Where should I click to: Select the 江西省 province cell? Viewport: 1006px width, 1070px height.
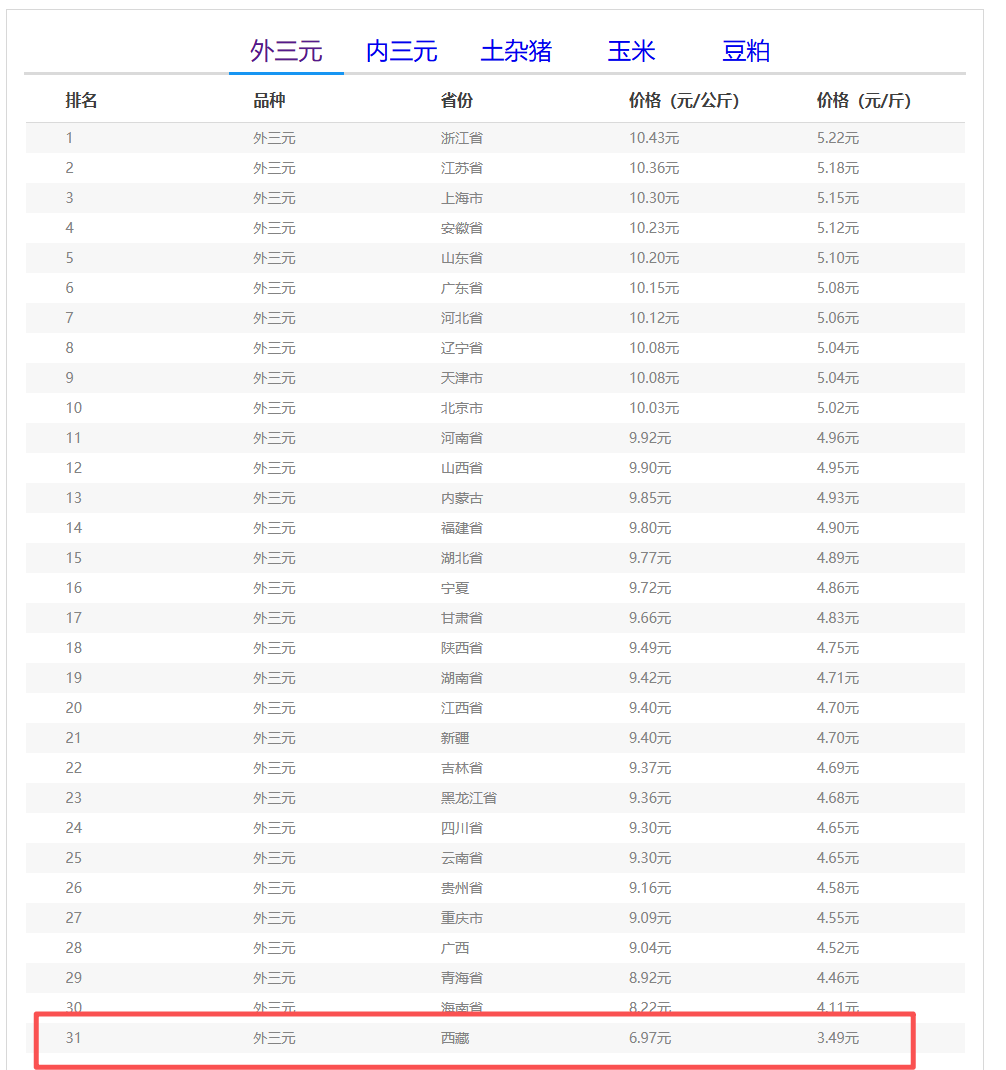pyautogui.click(x=461, y=708)
